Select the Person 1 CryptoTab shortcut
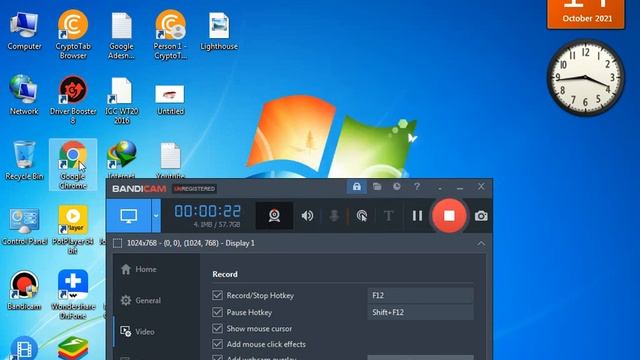This screenshot has height=360, width=640. click(170, 35)
